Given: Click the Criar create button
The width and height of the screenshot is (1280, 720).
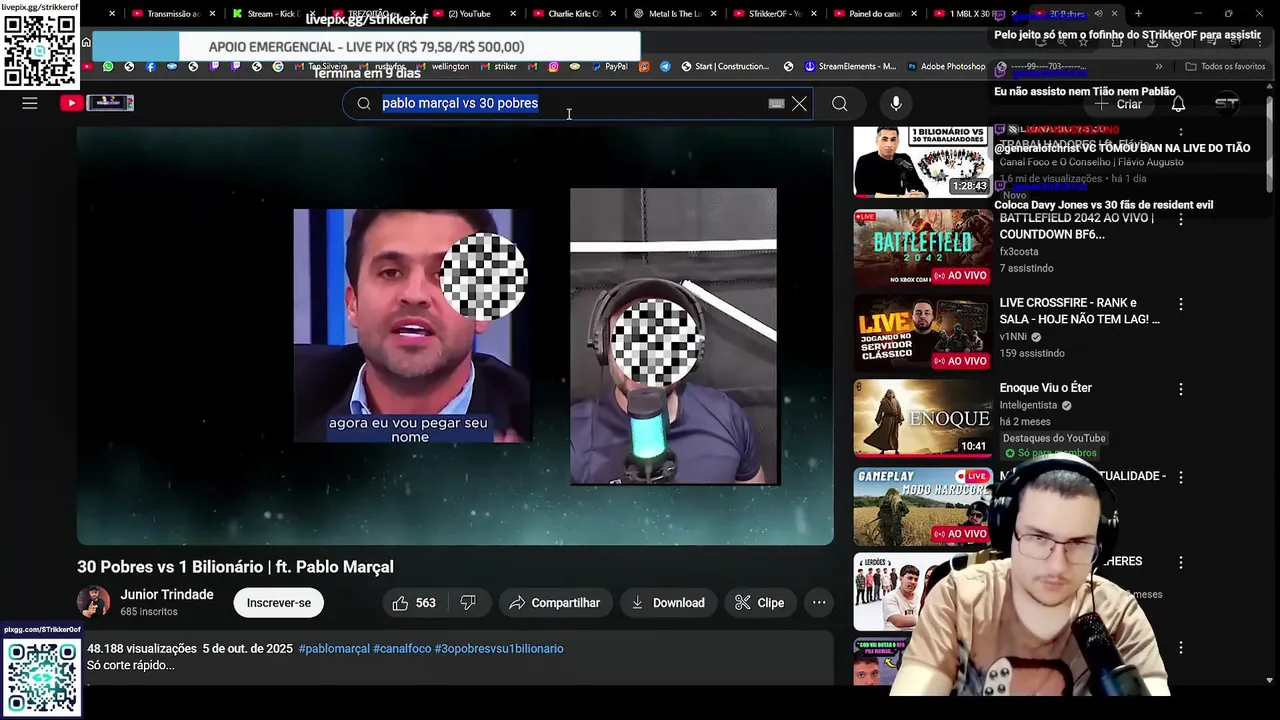Looking at the screenshot, I should coord(1119,104).
